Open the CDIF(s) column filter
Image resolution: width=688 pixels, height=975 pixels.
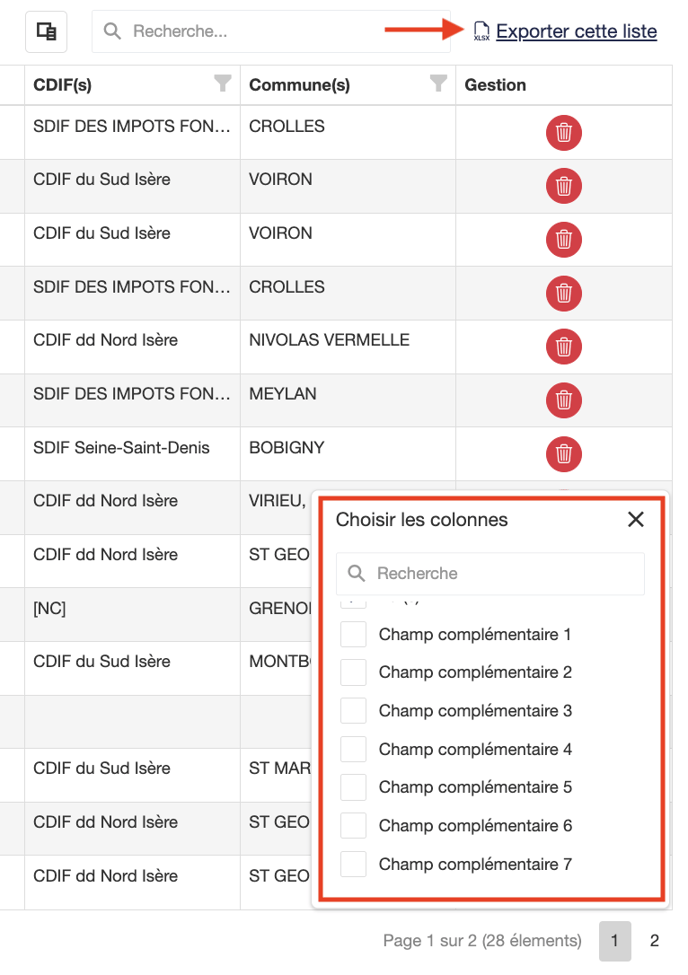[222, 84]
